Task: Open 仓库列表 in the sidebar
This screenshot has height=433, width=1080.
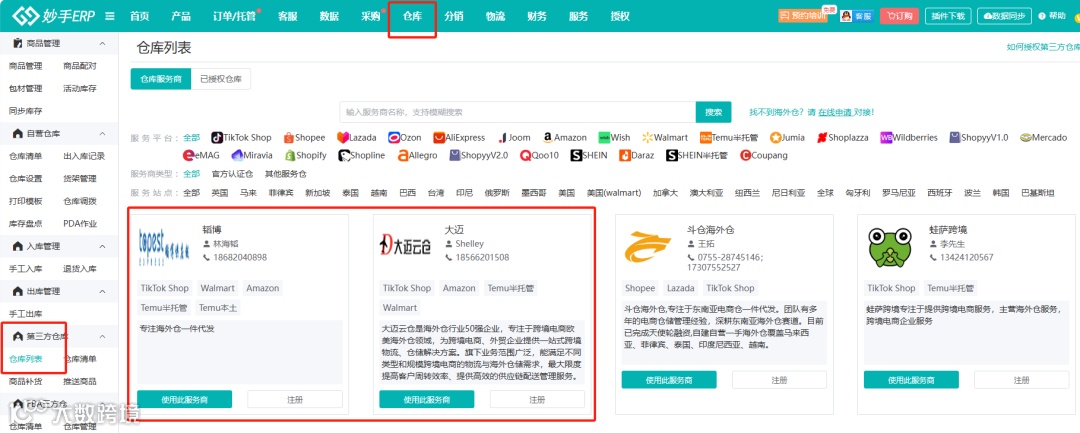Action: [25, 359]
